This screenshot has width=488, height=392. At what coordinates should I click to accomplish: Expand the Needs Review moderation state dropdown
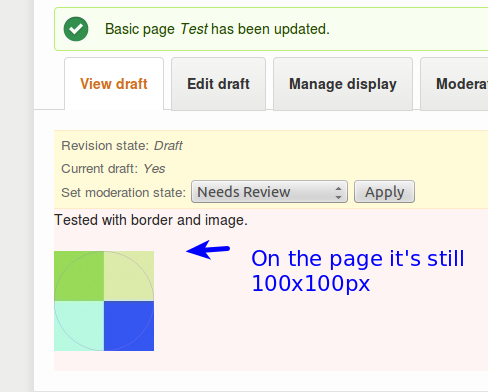coord(269,192)
